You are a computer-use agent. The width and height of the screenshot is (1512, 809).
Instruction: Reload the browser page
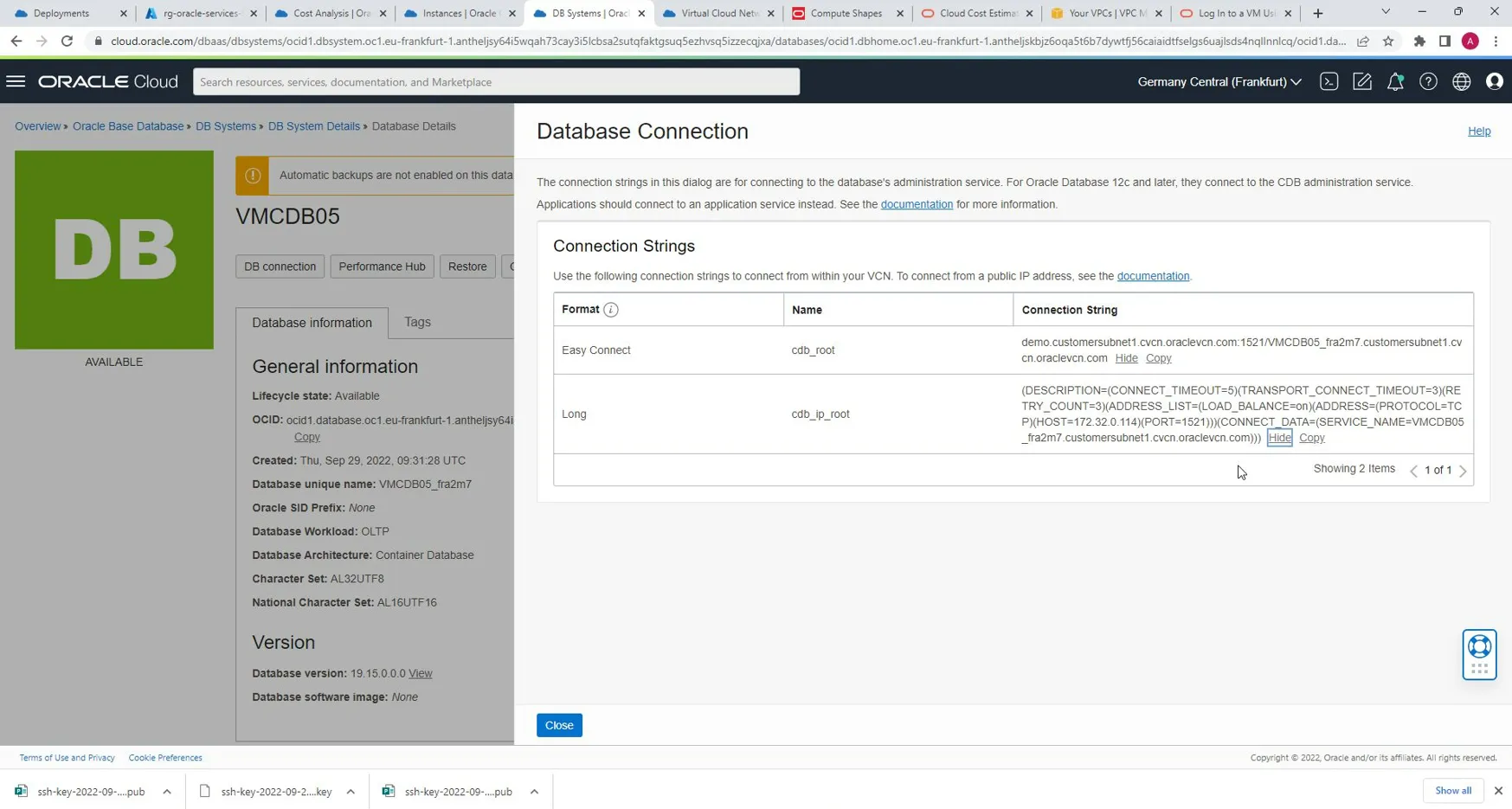click(67, 42)
